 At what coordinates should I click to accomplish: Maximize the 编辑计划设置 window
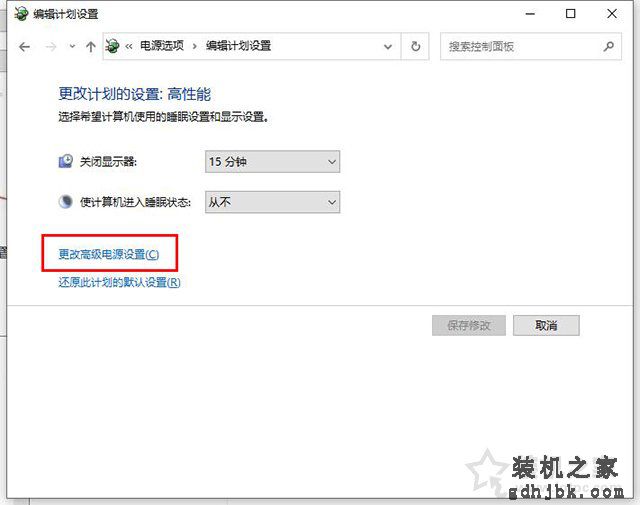coord(571,14)
